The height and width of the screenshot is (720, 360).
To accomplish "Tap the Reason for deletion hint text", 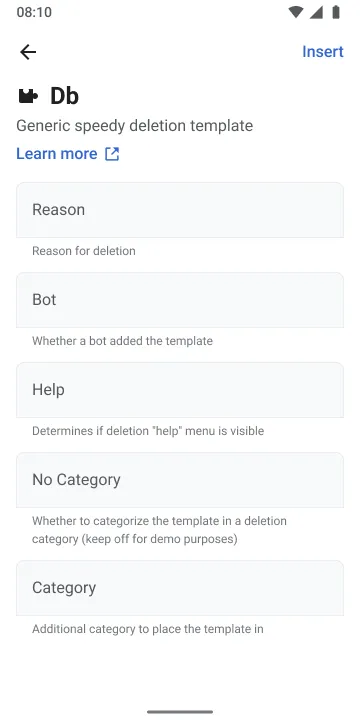I will click(84, 251).
